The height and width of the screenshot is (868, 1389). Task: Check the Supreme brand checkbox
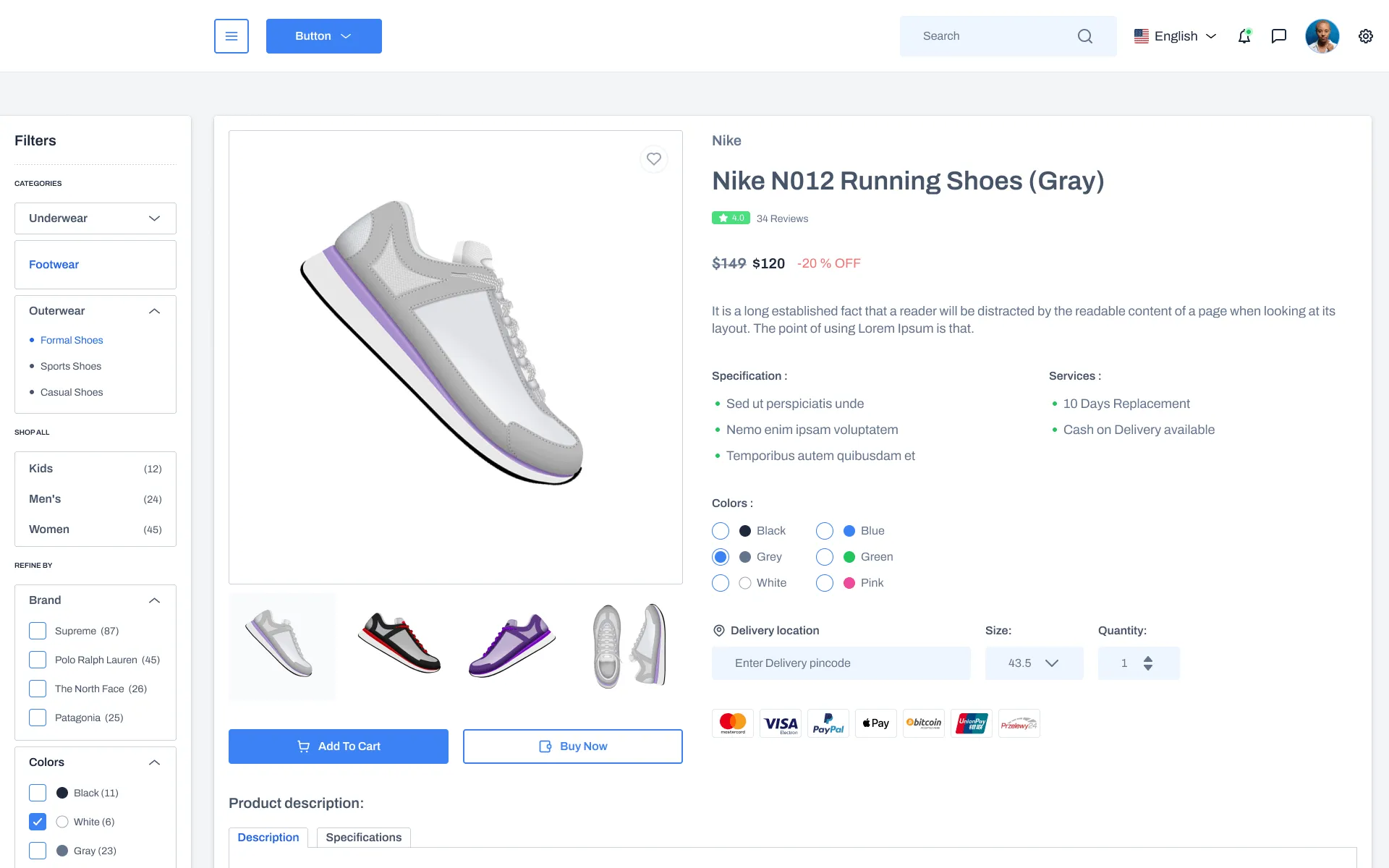38,631
